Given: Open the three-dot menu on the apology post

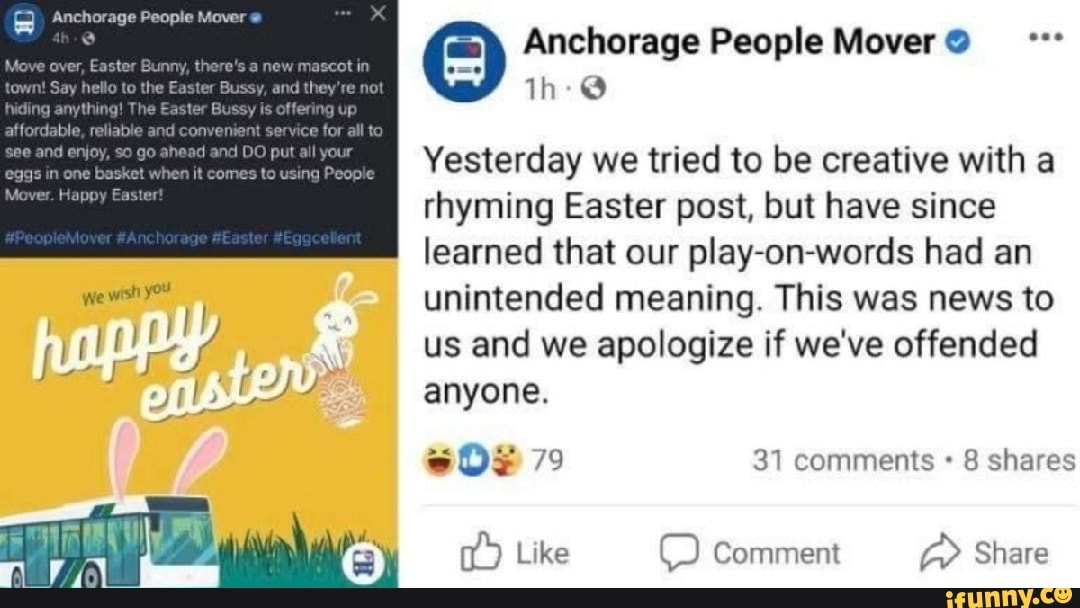Looking at the screenshot, I should (x=1044, y=37).
